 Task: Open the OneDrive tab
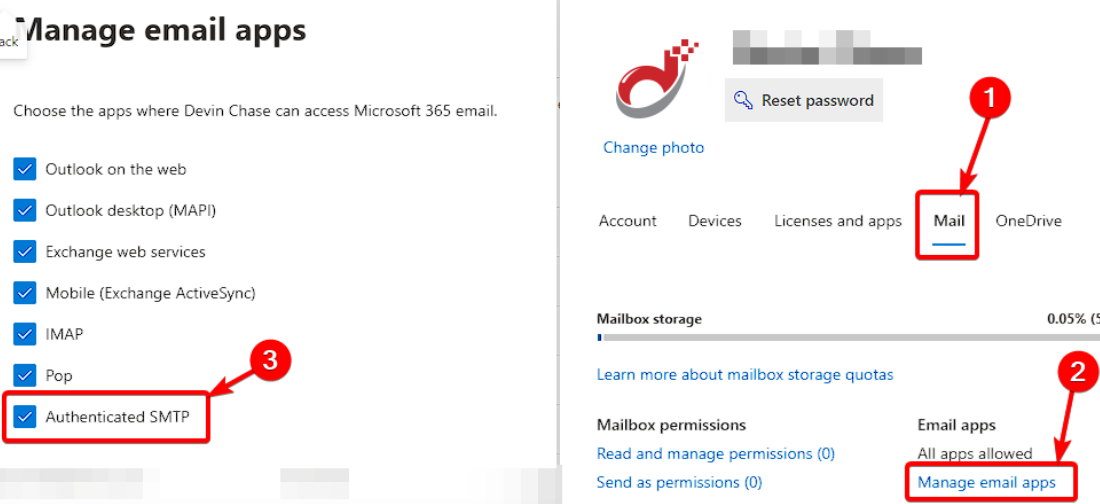coord(1028,221)
